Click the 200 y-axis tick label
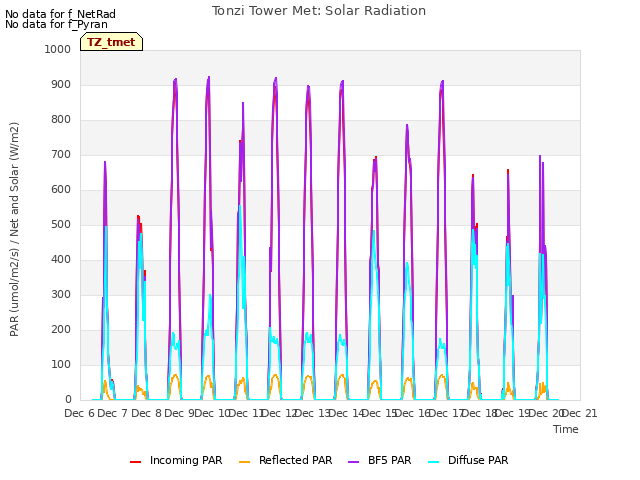The width and height of the screenshot is (640, 480). click(x=61, y=330)
